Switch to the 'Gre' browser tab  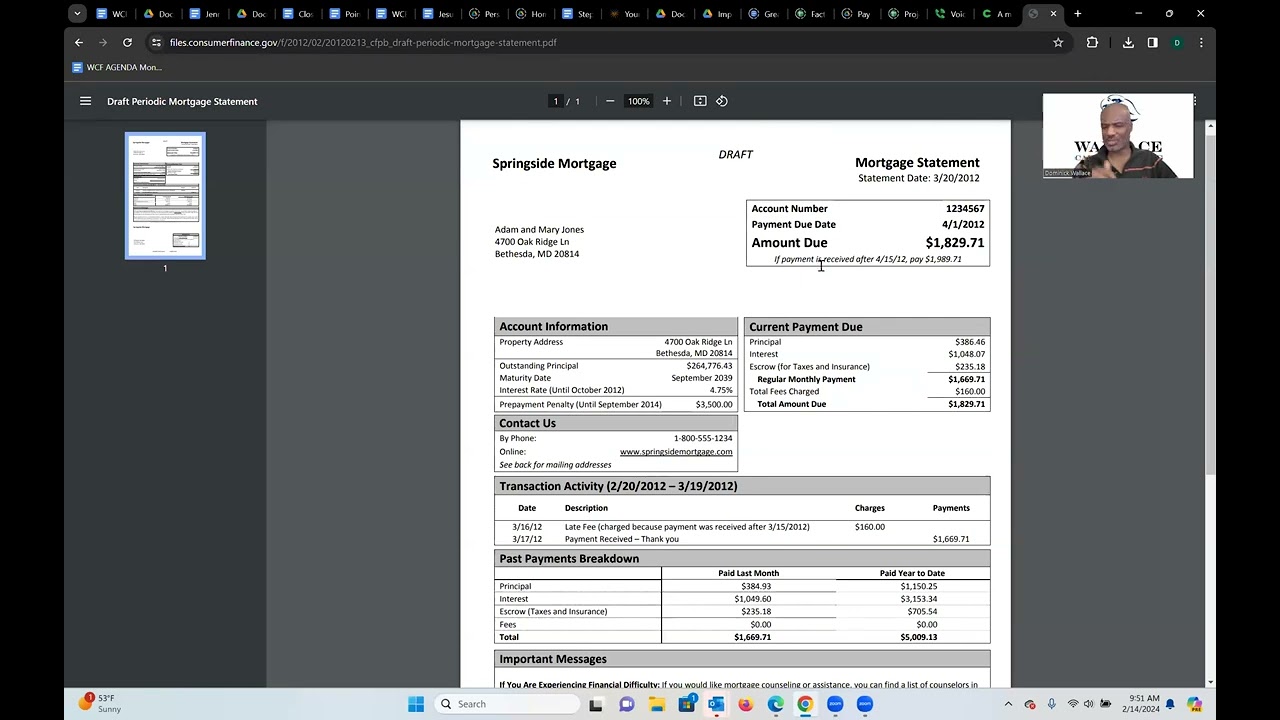764,14
